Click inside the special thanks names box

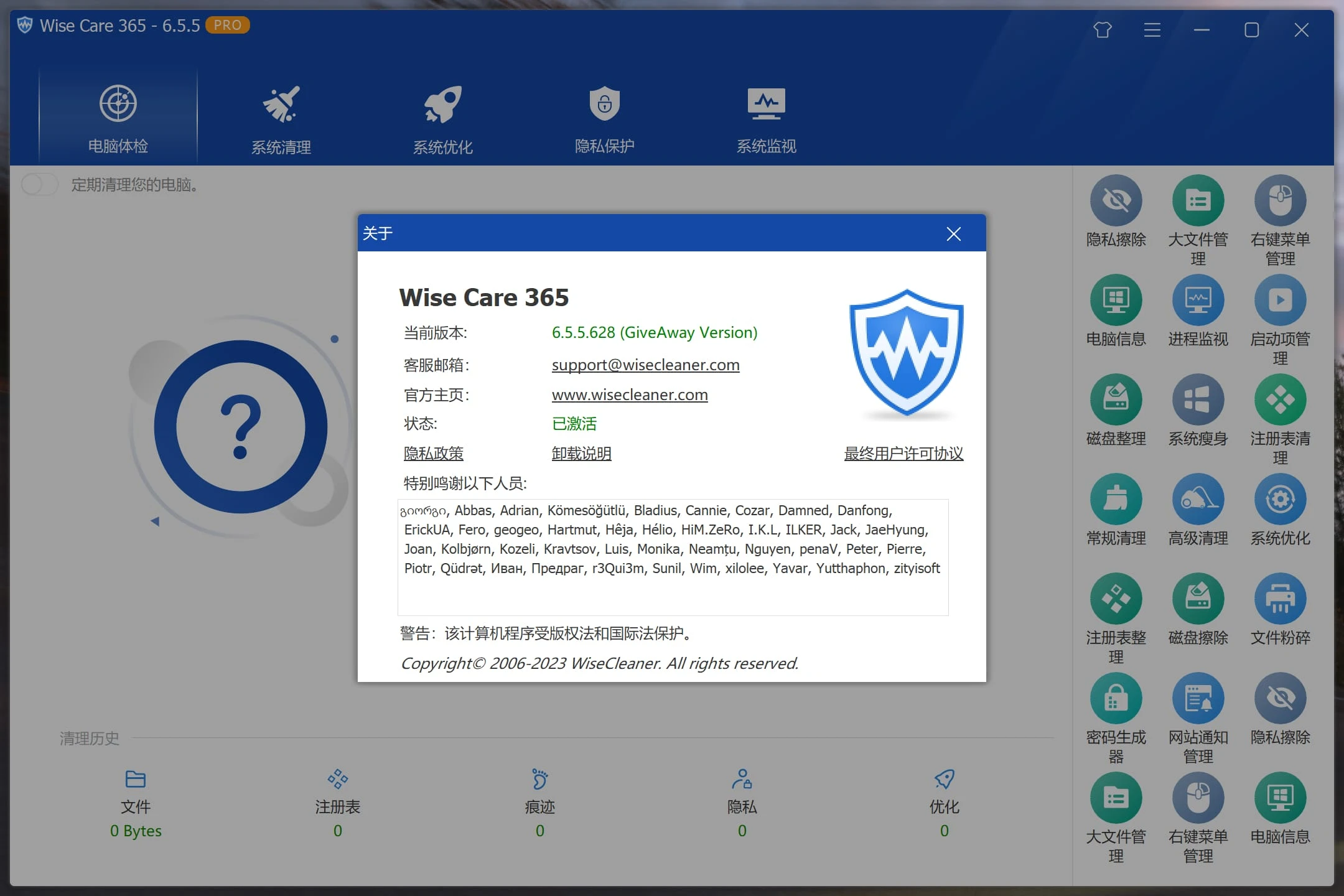[x=673, y=557]
